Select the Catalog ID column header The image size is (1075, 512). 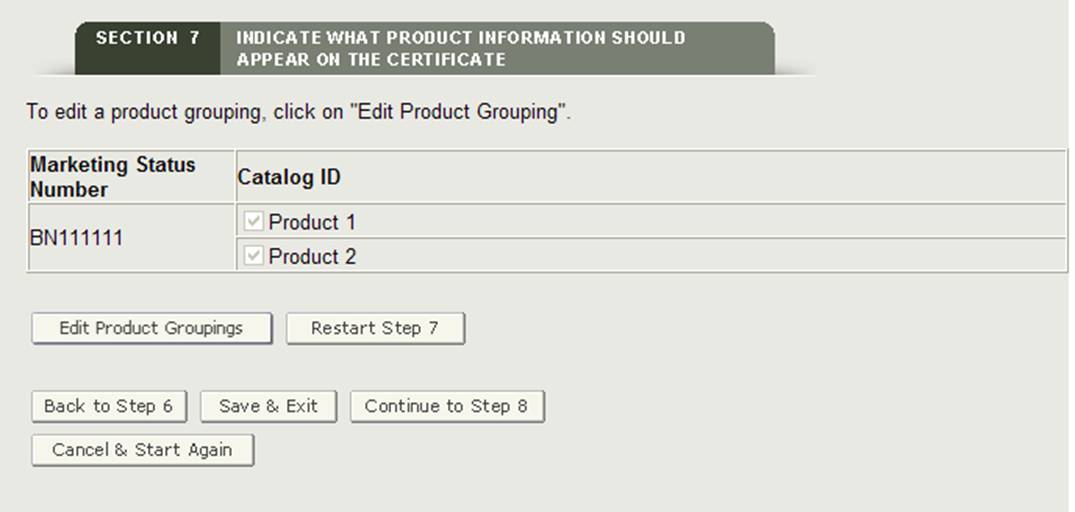289,177
